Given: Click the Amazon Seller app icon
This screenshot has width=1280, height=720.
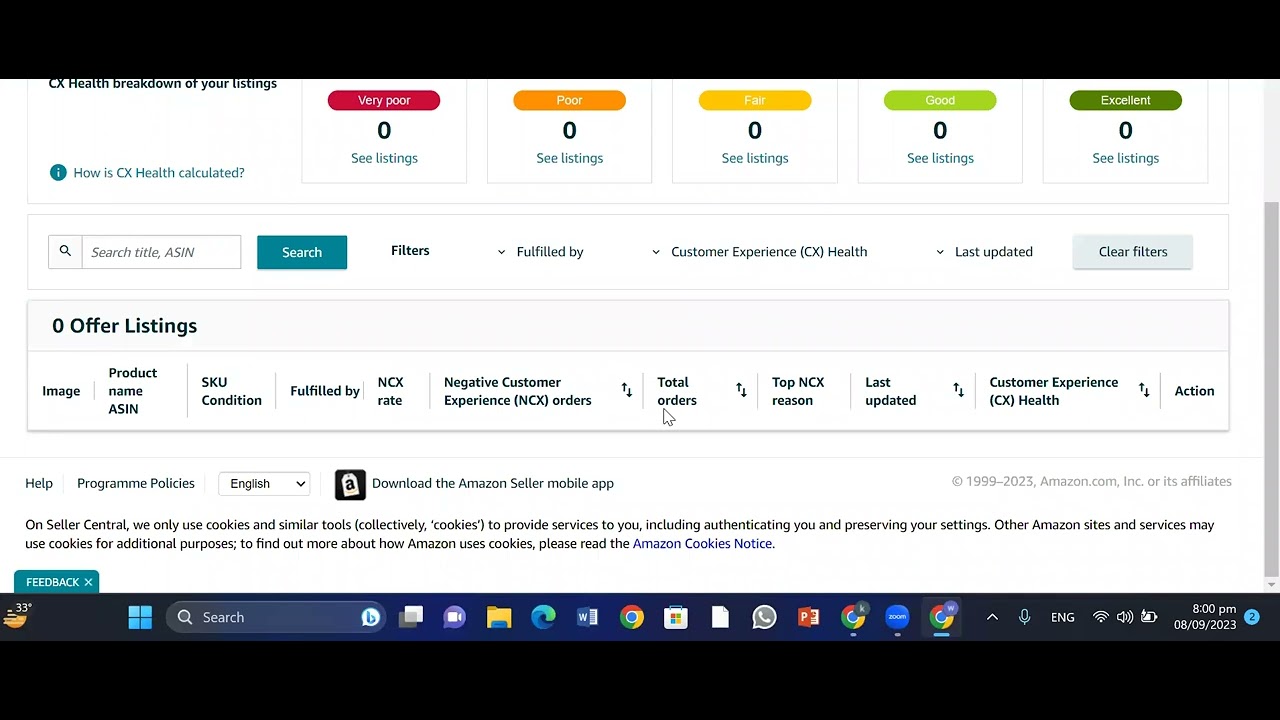Looking at the screenshot, I should pos(350,484).
